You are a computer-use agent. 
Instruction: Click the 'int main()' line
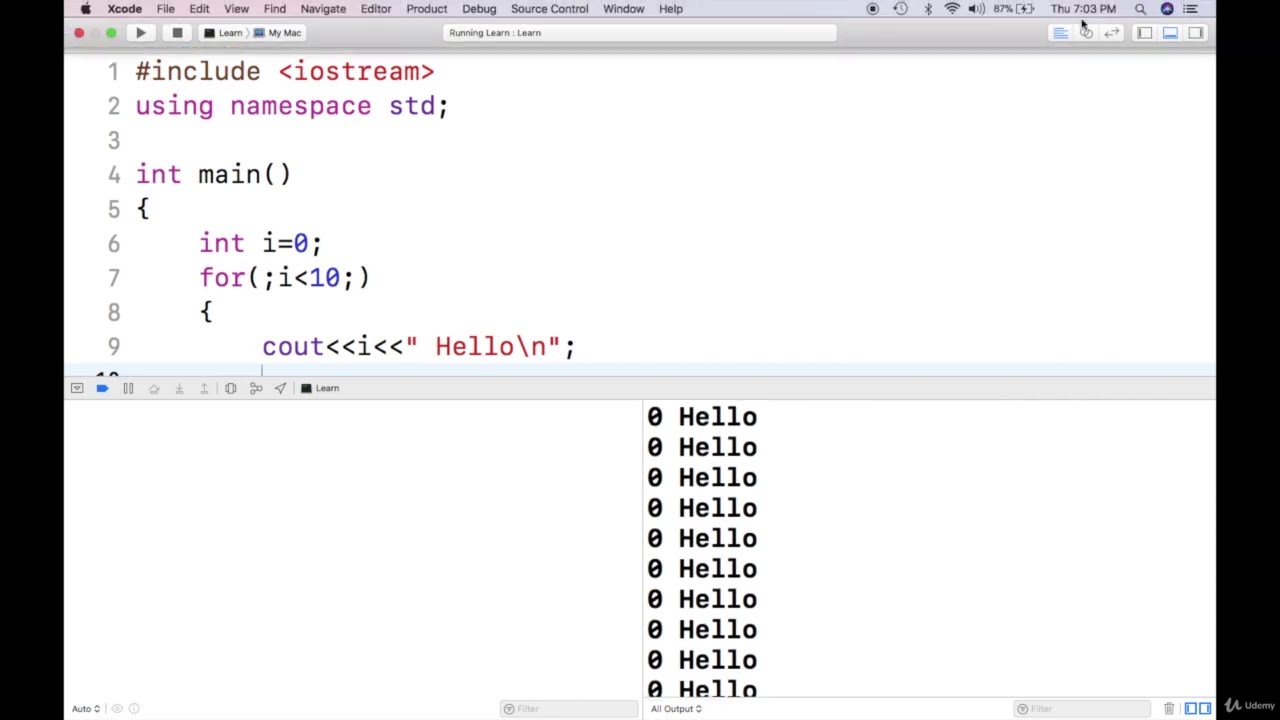click(x=214, y=175)
